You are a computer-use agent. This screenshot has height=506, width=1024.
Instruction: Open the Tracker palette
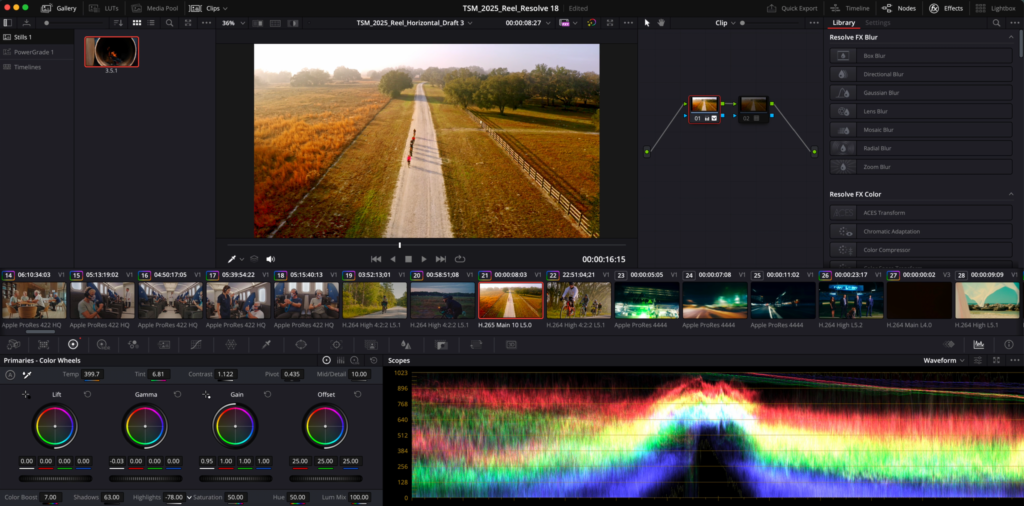tap(336, 344)
